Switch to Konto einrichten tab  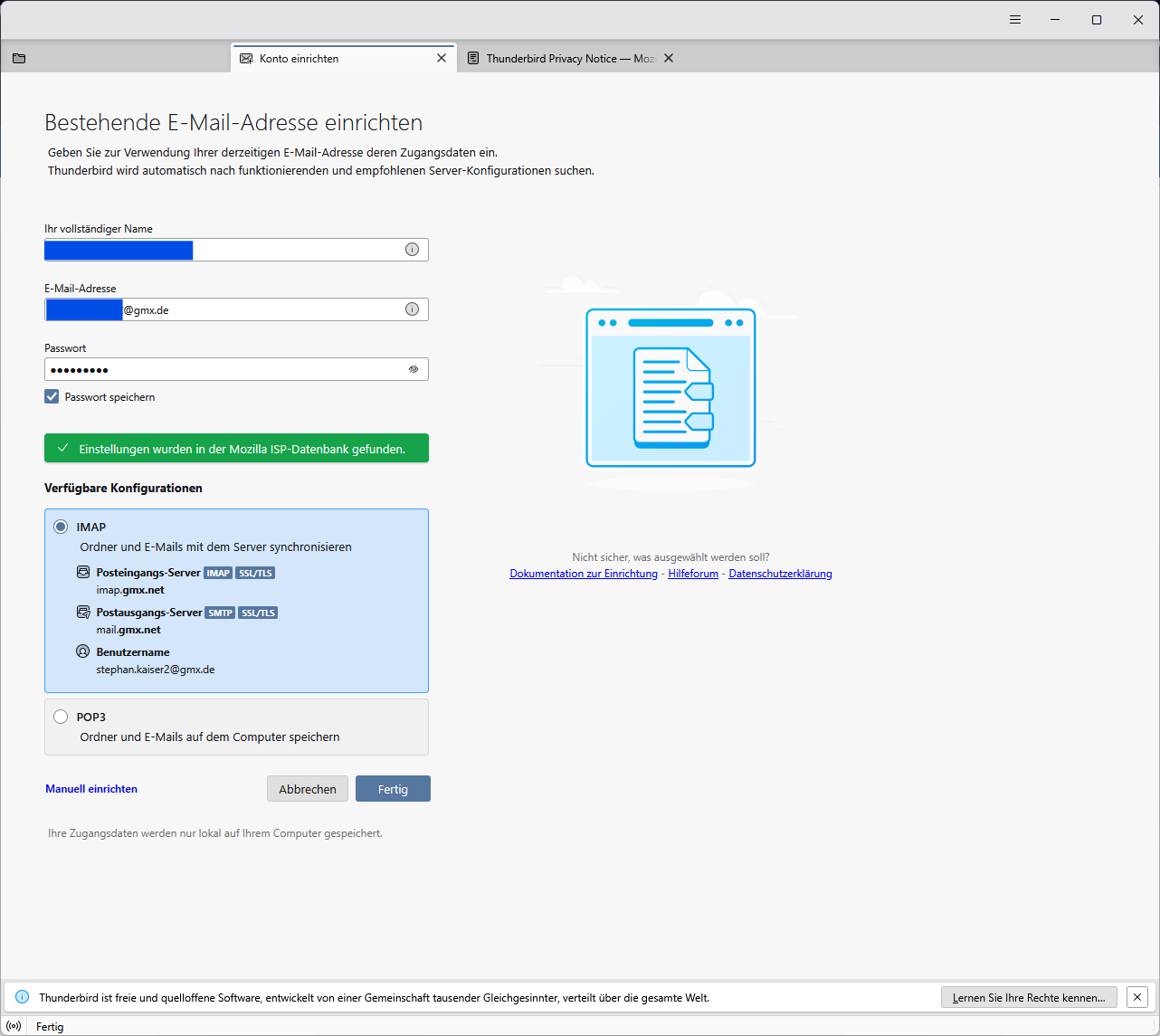pos(344,58)
